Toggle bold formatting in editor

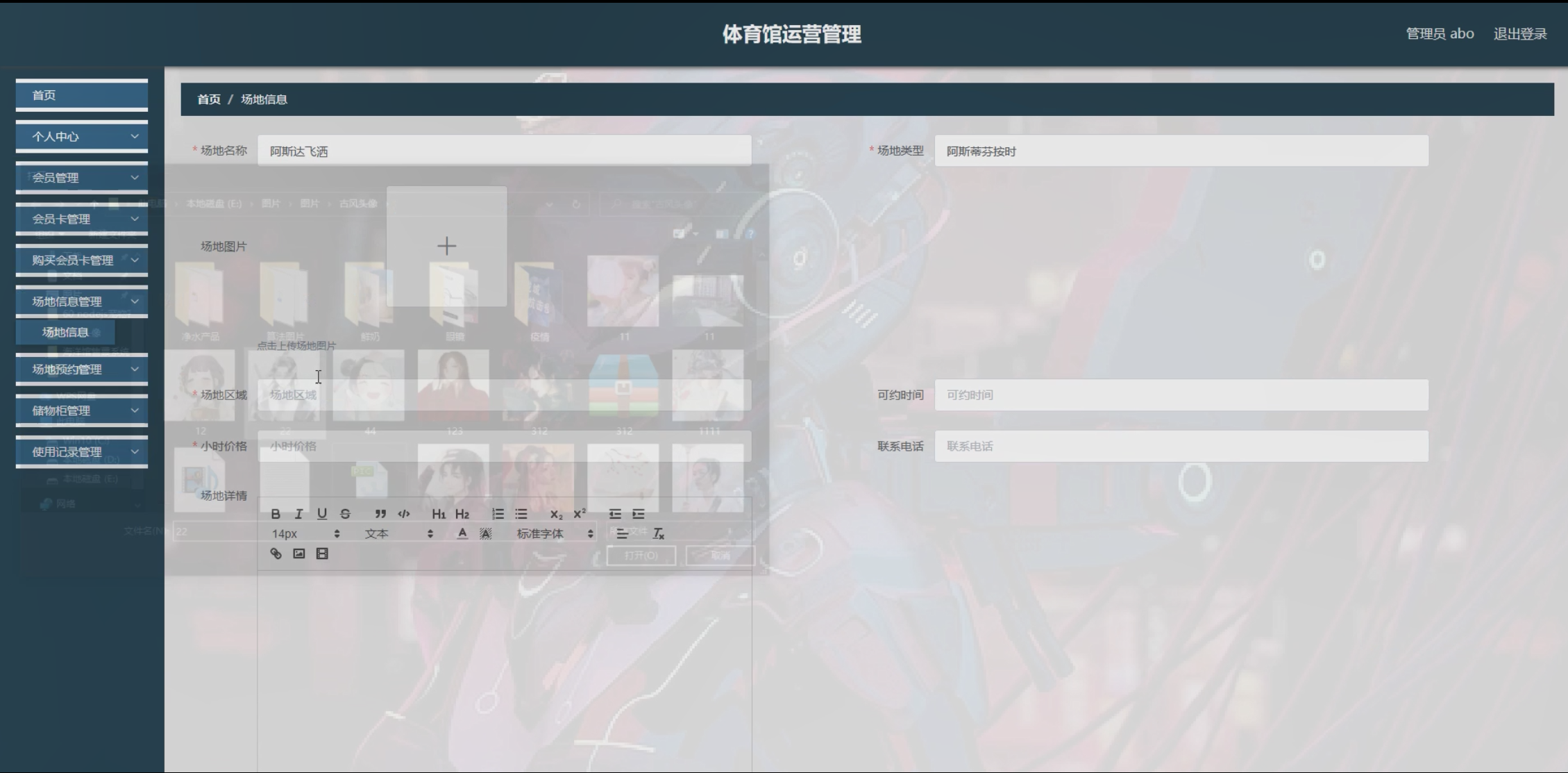coord(276,514)
